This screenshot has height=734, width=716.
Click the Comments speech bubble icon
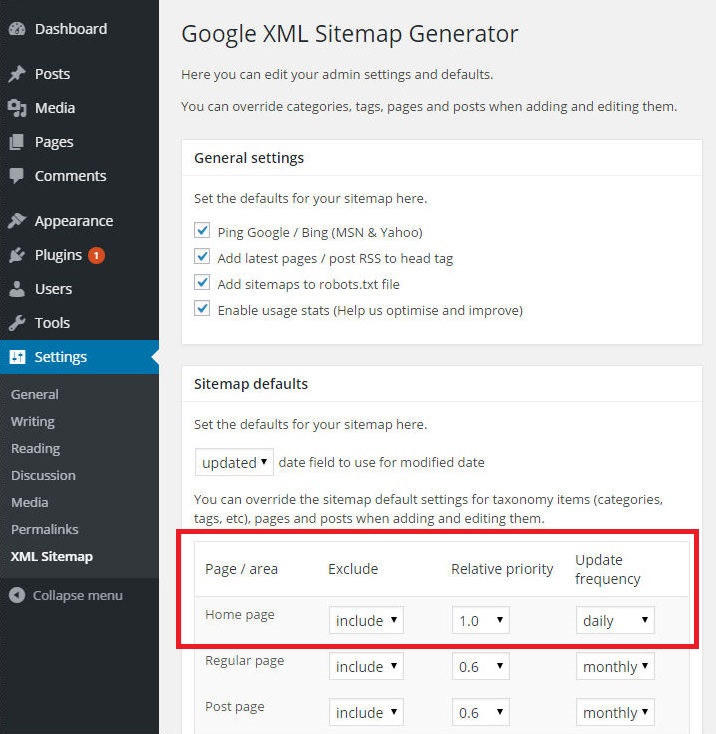17,176
